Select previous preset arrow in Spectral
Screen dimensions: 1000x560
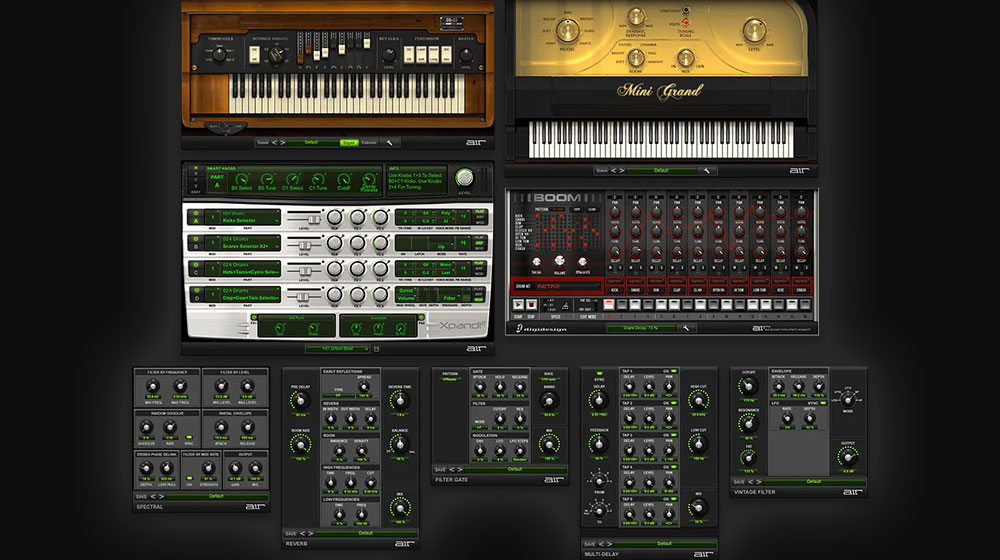click(x=153, y=496)
